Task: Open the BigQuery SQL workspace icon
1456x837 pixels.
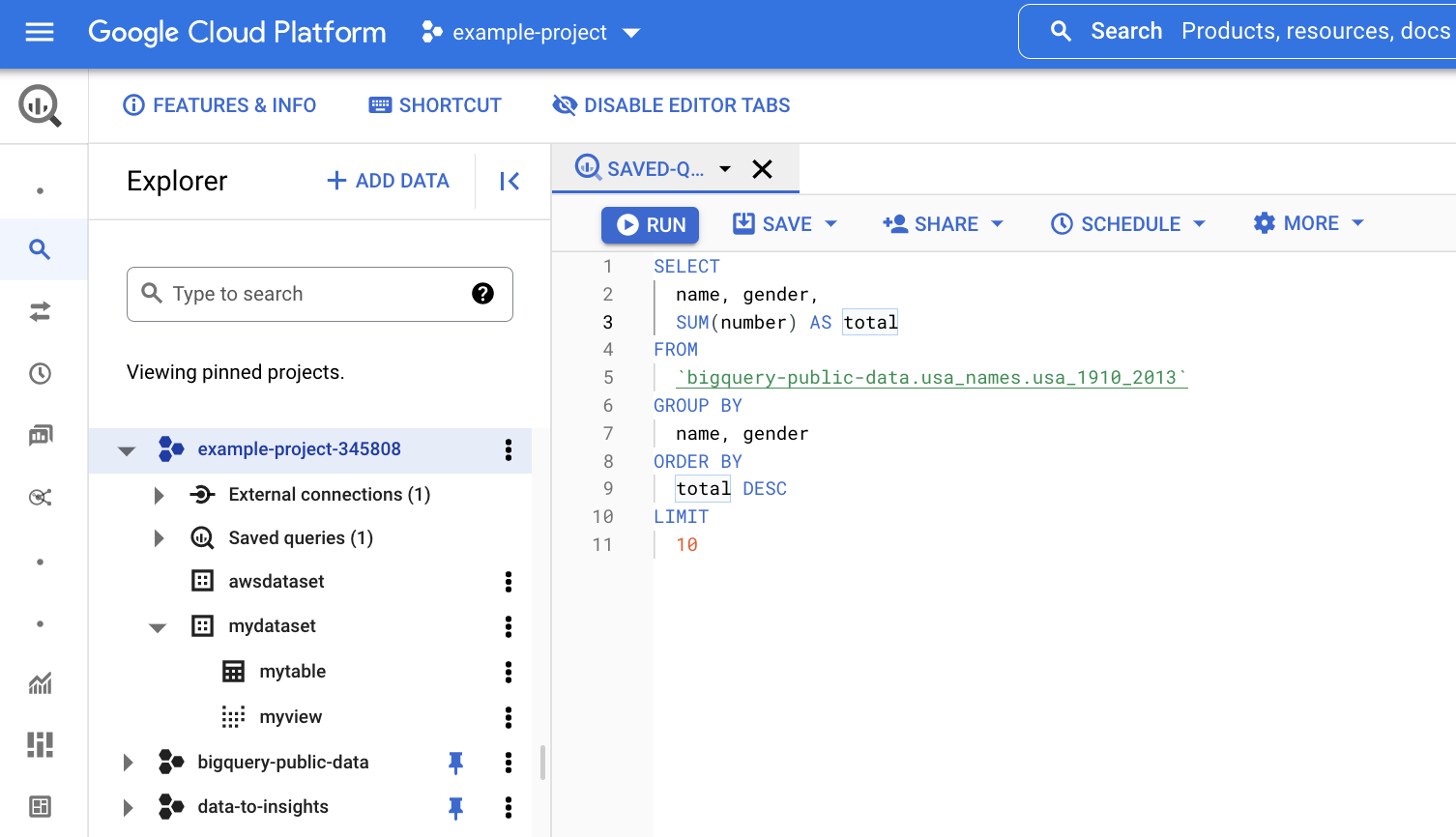Action: click(40, 106)
